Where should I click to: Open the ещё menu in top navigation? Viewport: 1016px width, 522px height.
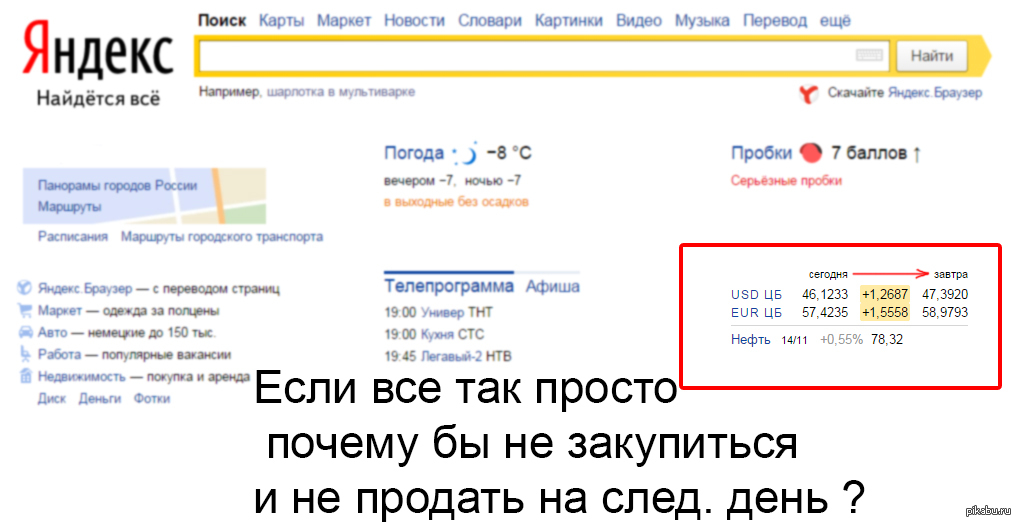[836, 20]
